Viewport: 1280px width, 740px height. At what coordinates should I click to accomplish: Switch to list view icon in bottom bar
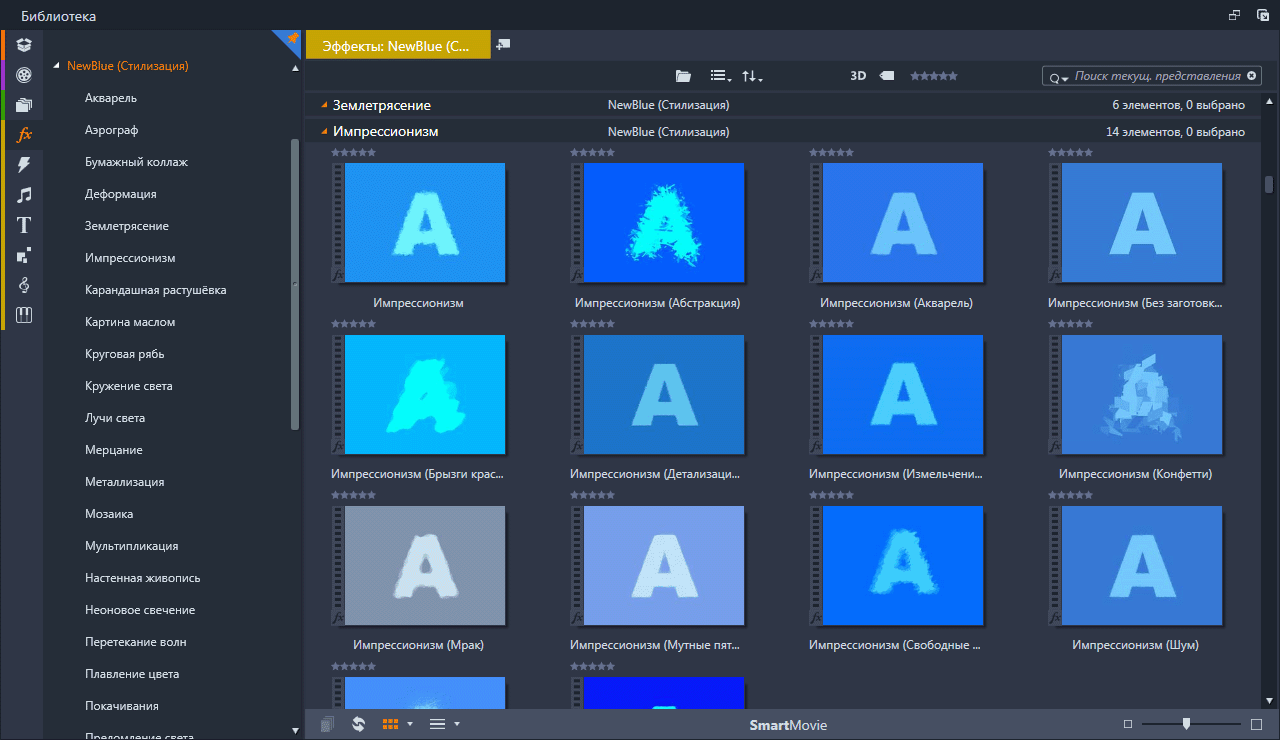tap(437, 724)
